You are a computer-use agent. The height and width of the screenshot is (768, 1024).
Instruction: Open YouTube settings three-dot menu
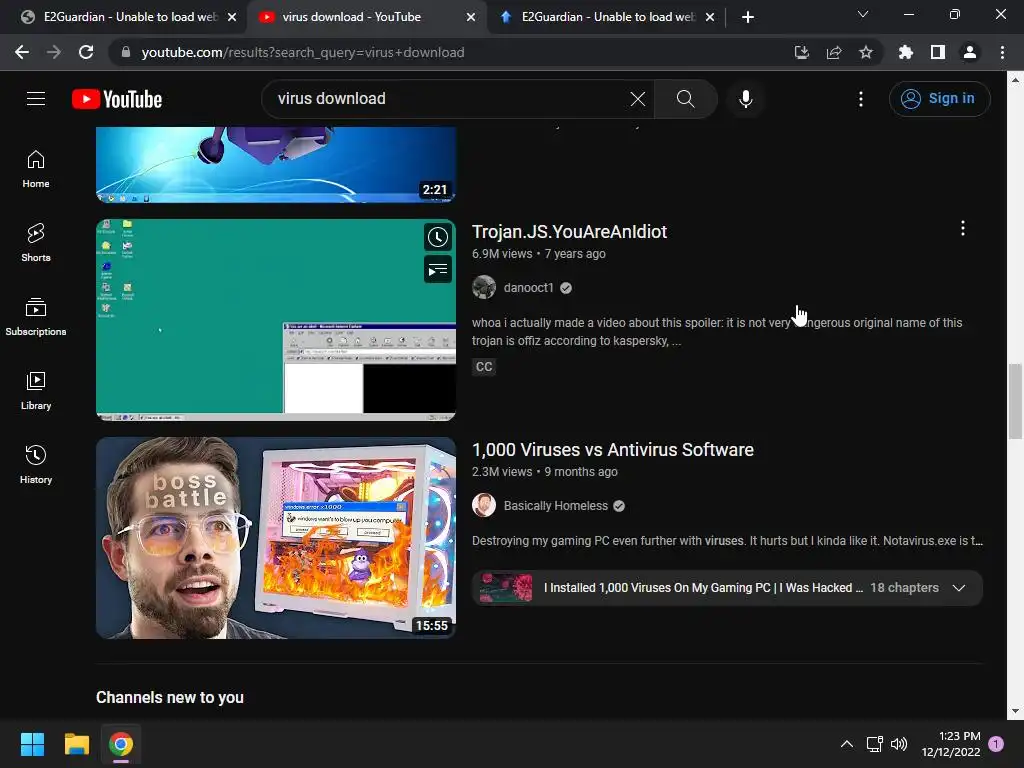coord(861,99)
